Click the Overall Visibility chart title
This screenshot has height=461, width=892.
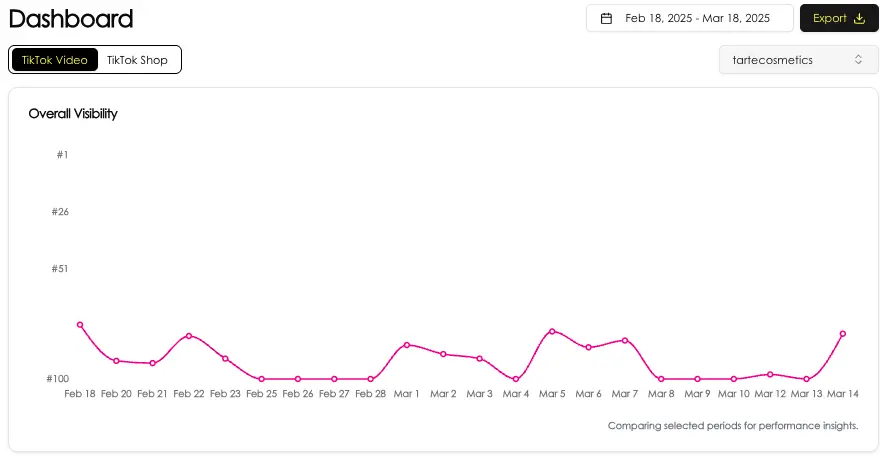tap(73, 114)
